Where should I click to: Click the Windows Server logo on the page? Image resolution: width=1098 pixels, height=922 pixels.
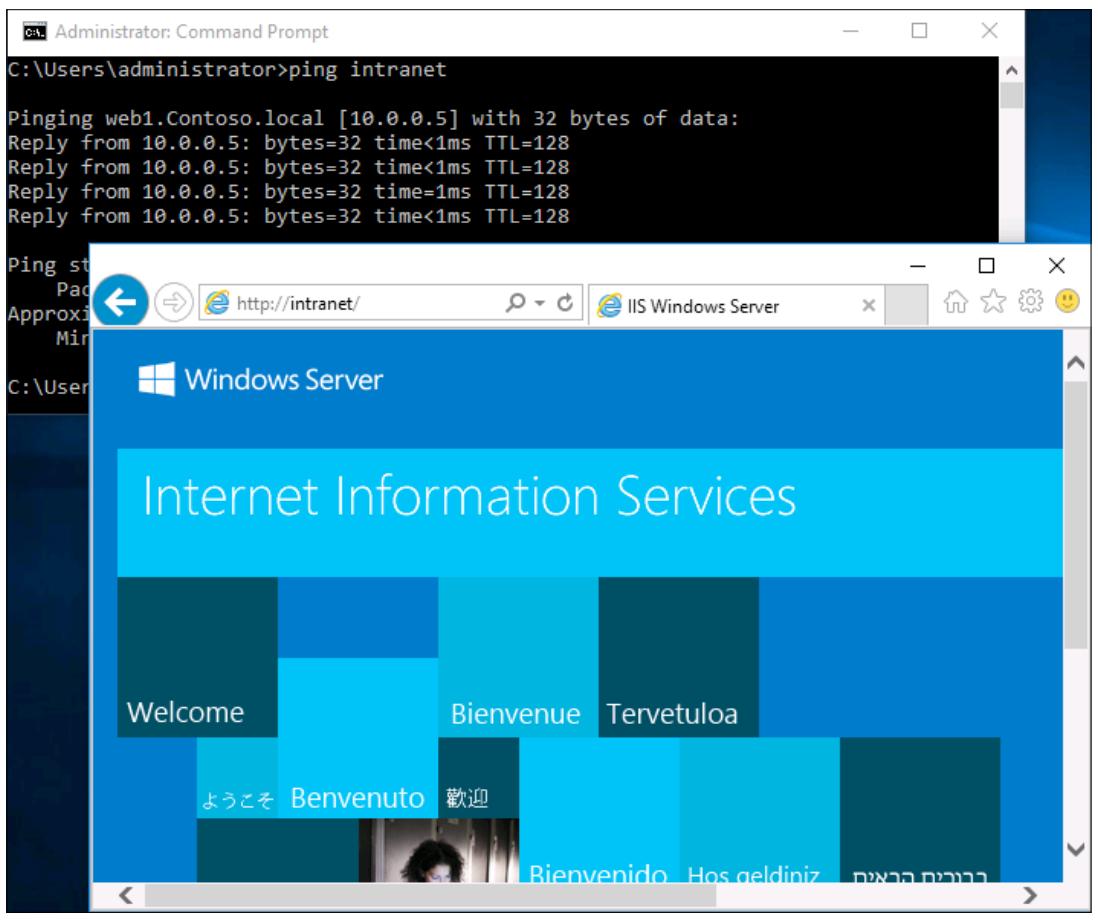click(260, 379)
